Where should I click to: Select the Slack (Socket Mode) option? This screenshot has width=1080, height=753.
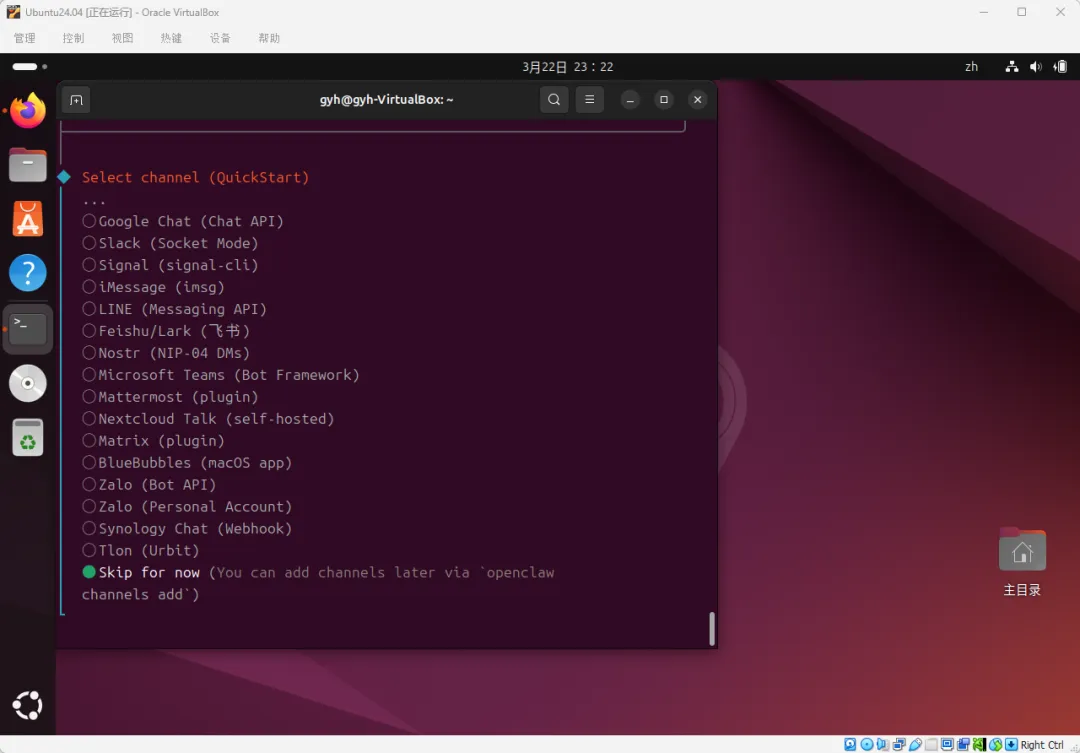tap(170, 243)
